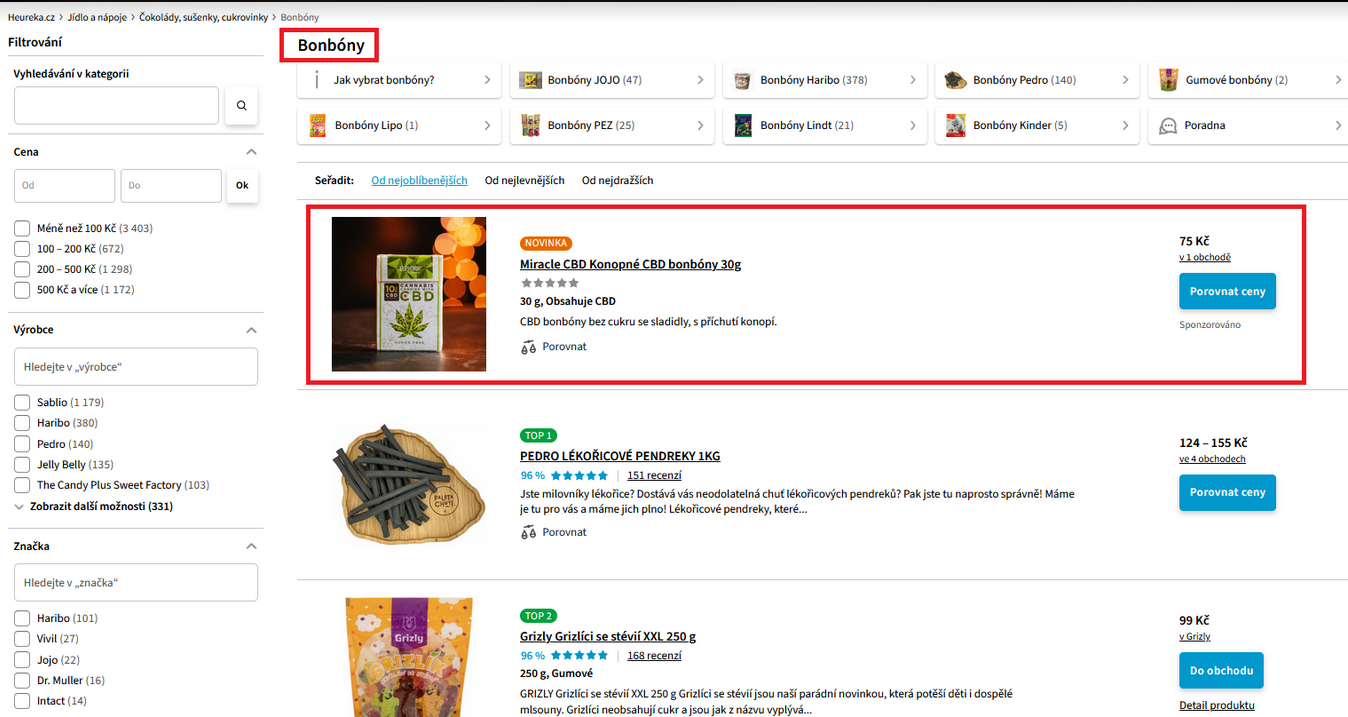Click the Do maximum price field
The image size is (1348, 717).
[x=171, y=186]
